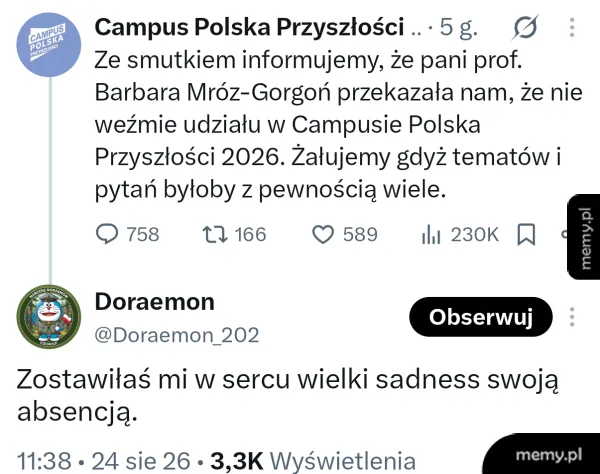Click the reply speech bubble icon
The width and height of the screenshot is (600, 474).
pyautogui.click(x=107, y=234)
